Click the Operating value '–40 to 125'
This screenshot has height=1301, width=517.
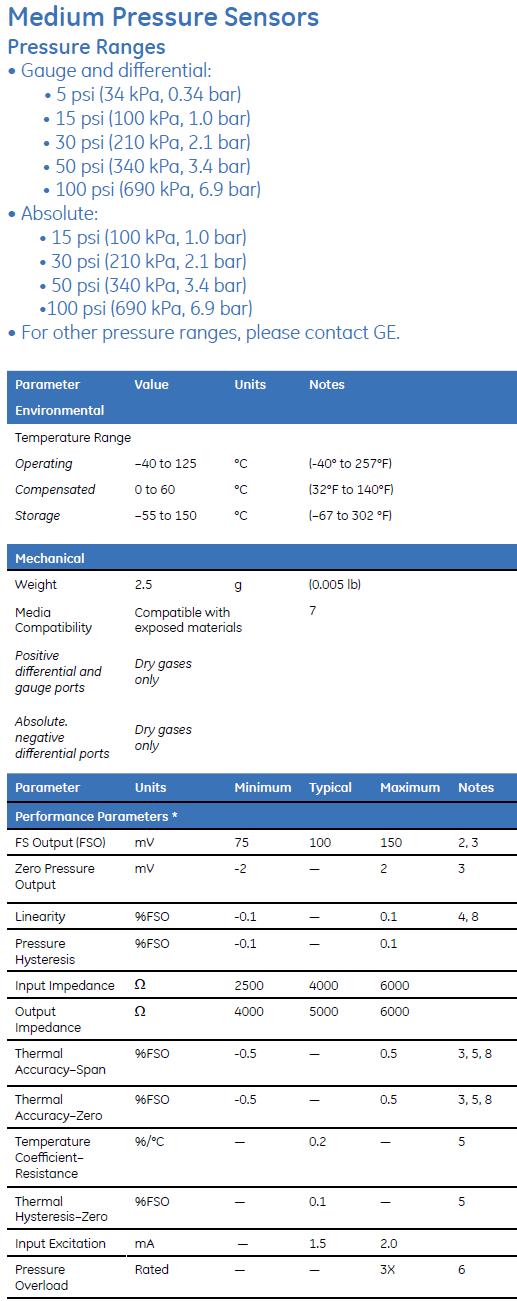pyautogui.click(x=165, y=463)
